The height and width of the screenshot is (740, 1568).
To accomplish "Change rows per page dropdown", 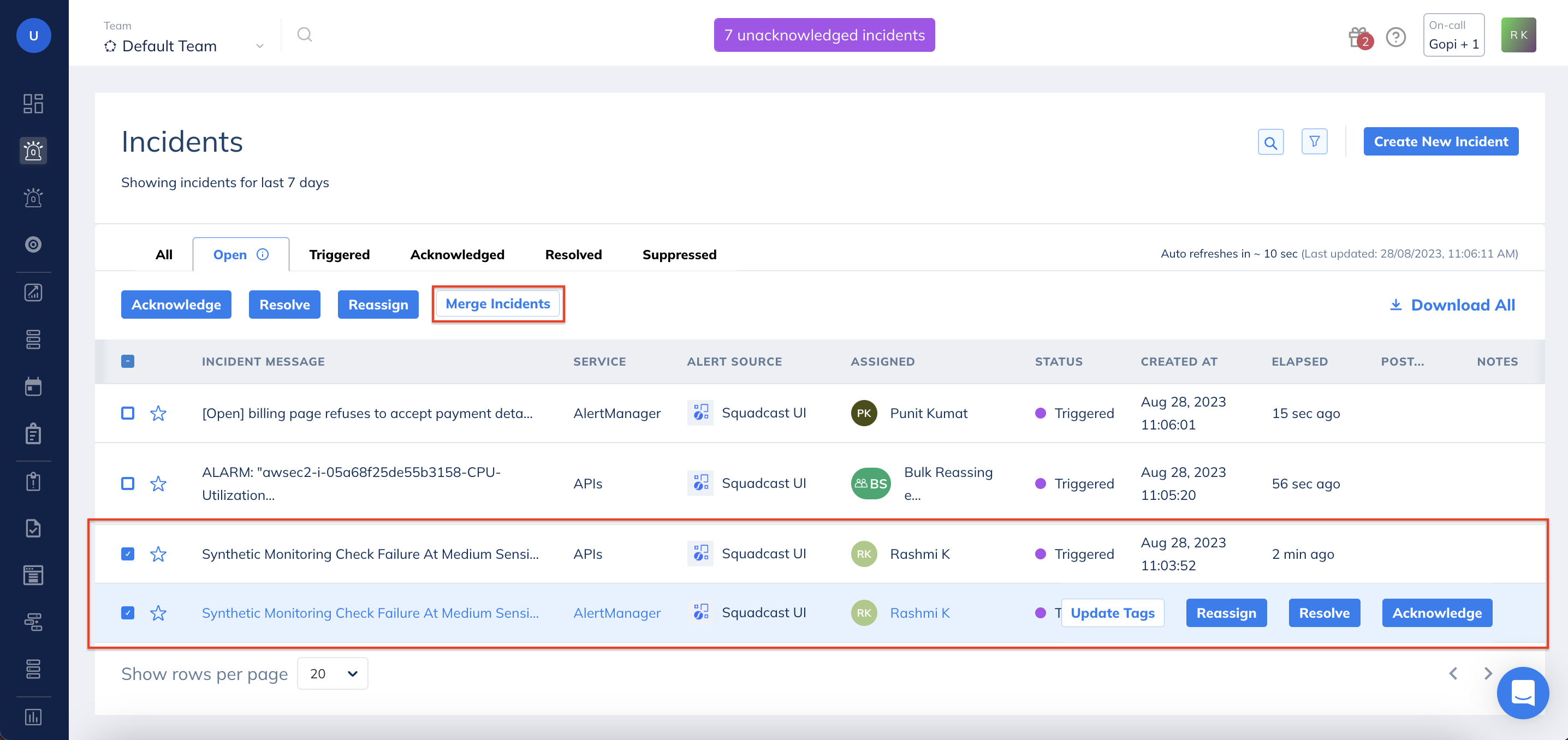I will point(332,673).
